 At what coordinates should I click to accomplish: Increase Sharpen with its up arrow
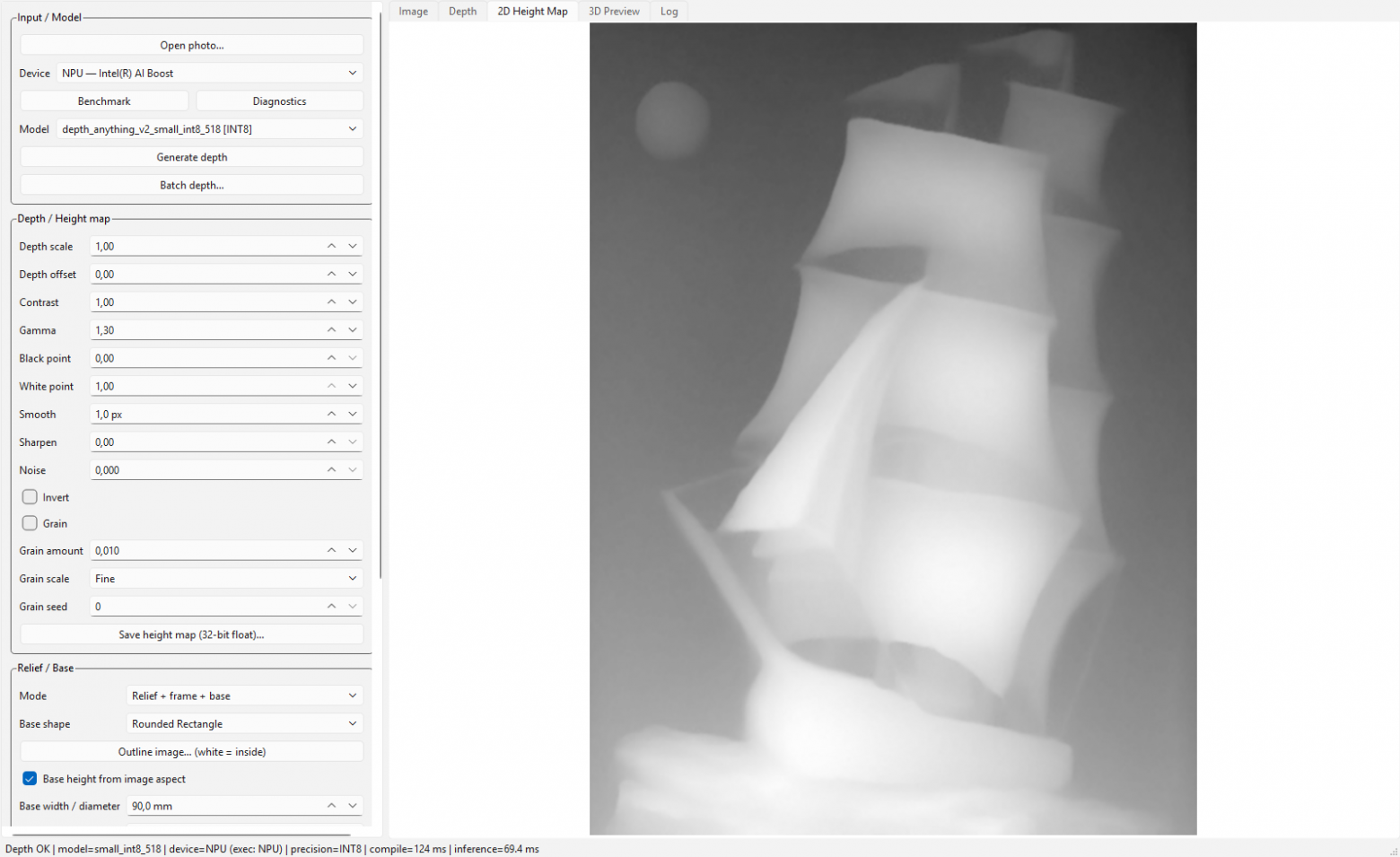(331, 442)
